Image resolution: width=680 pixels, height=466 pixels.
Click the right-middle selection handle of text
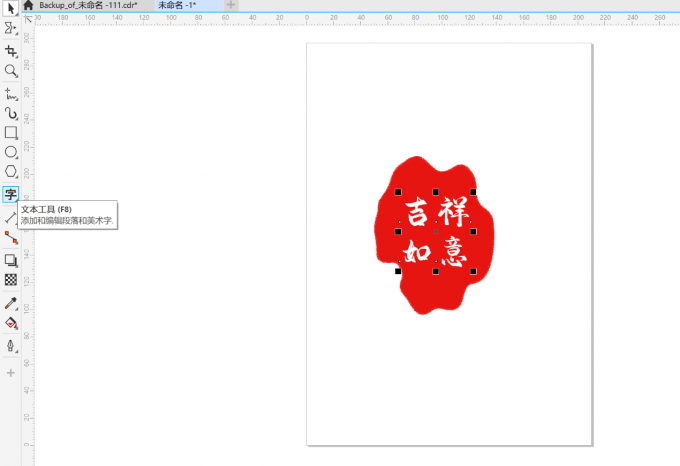pos(473,231)
